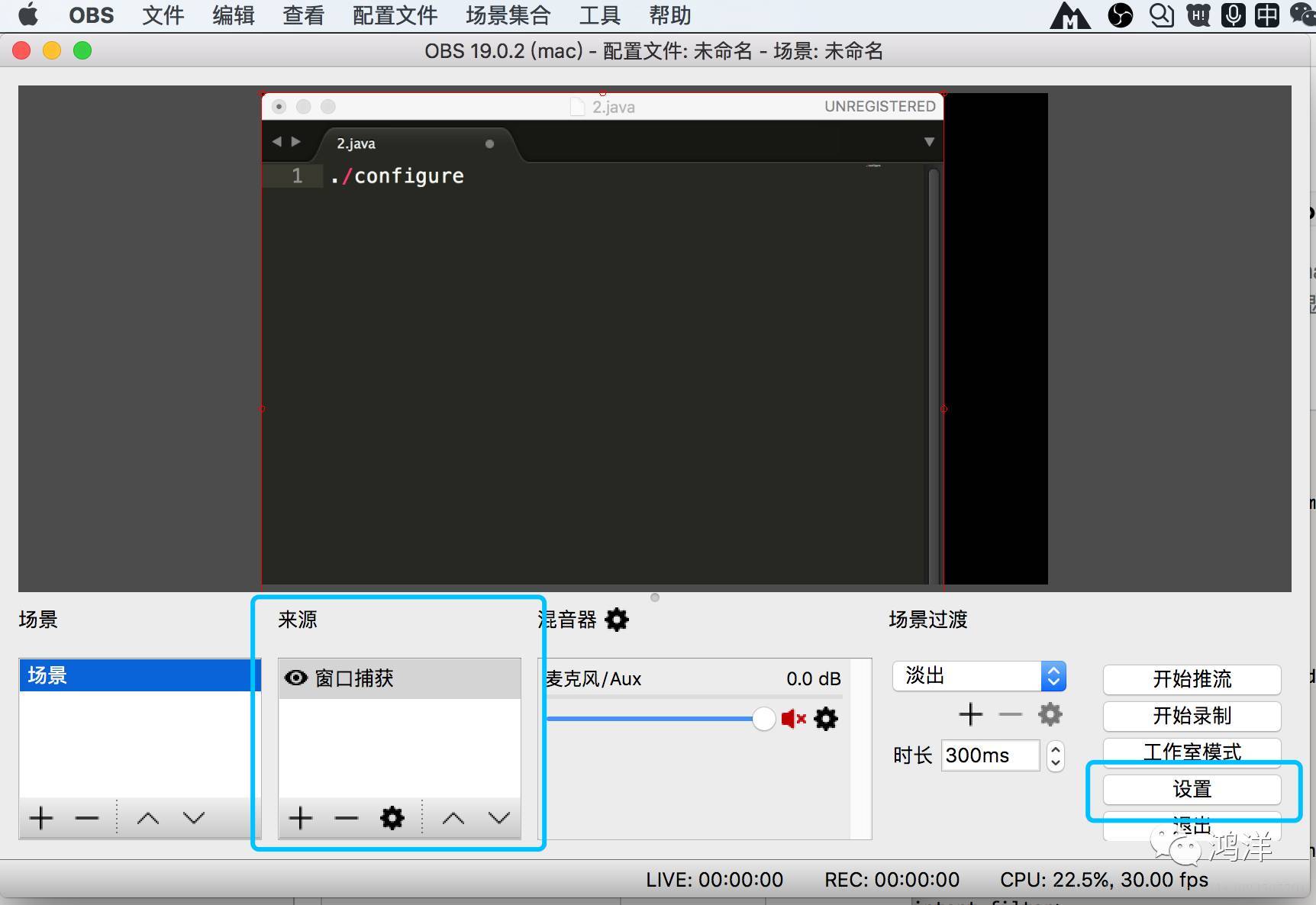Remove the selected source with minus icon
Image resolution: width=1316 pixels, height=905 pixels.
click(x=347, y=818)
